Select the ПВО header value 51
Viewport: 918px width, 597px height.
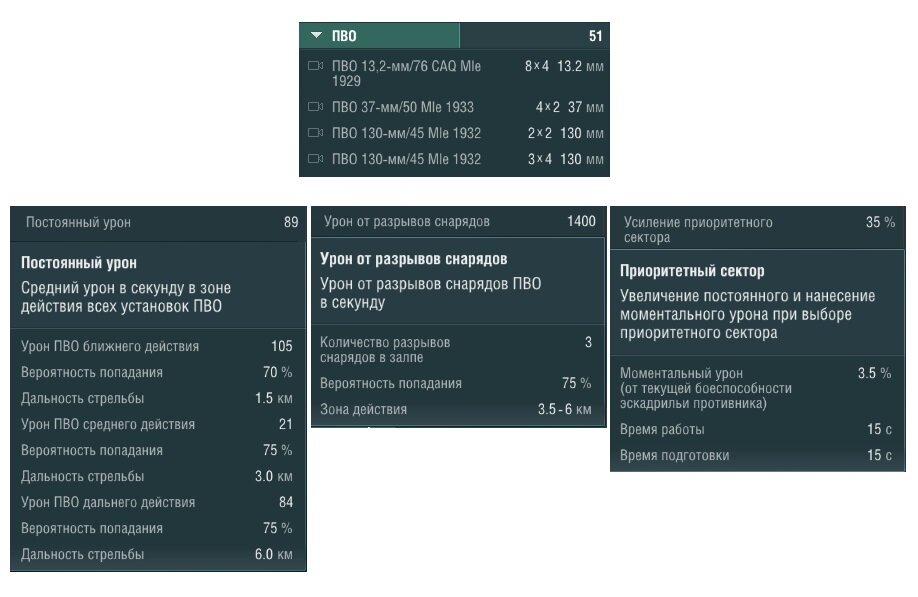tap(595, 36)
